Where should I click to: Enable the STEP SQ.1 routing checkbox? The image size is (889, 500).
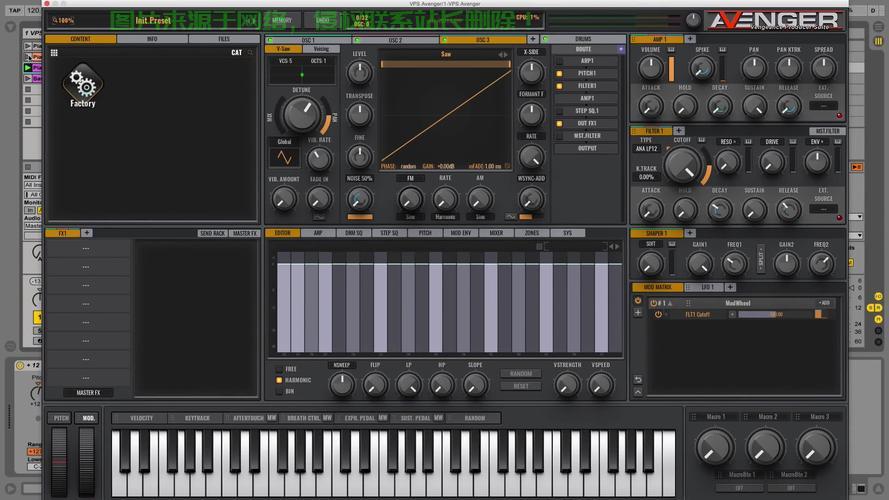pyautogui.click(x=560, y=111)
